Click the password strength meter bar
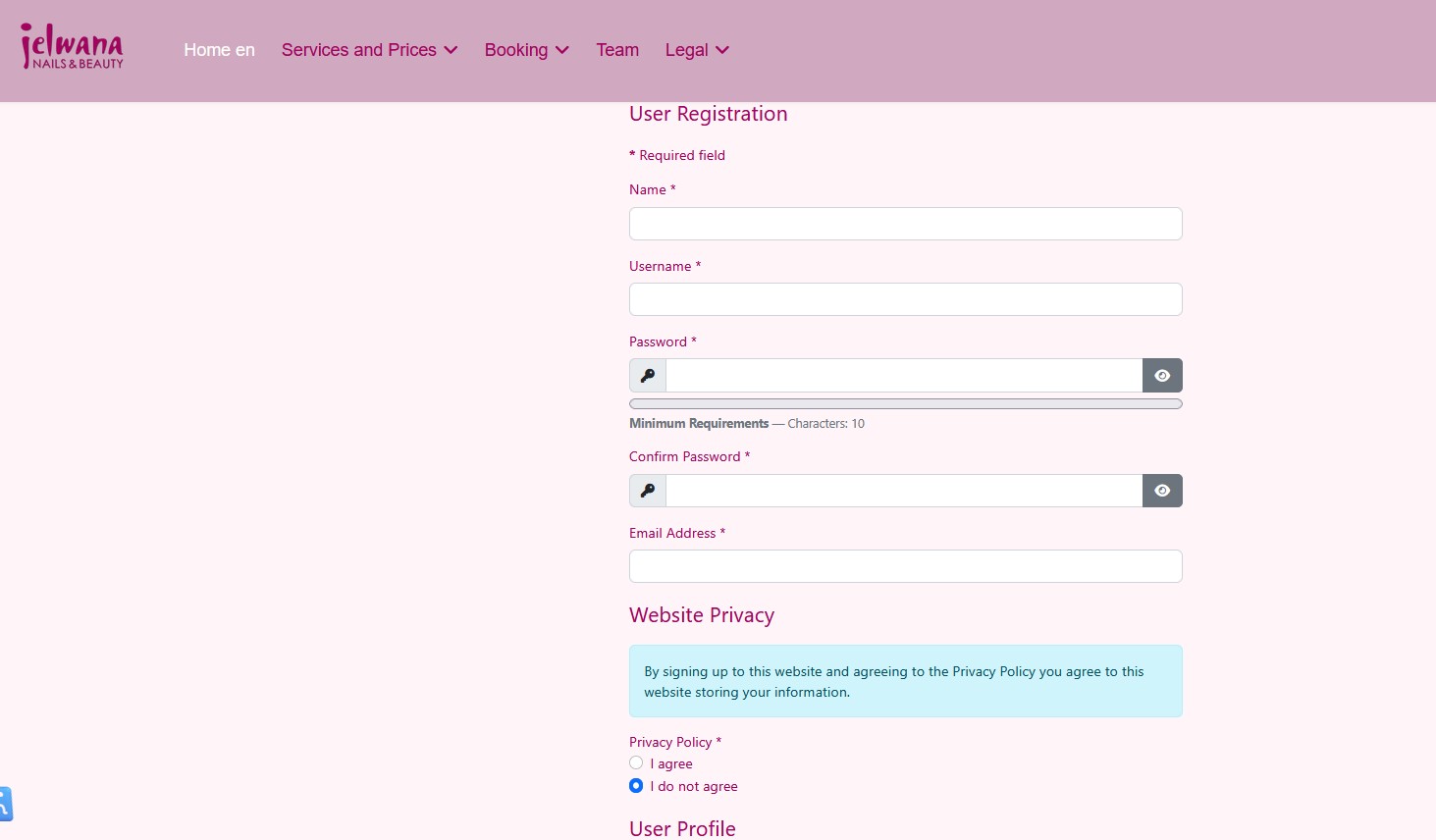Image resolution: width=1436 pixels, height=840 pixels. coord(905,404)
